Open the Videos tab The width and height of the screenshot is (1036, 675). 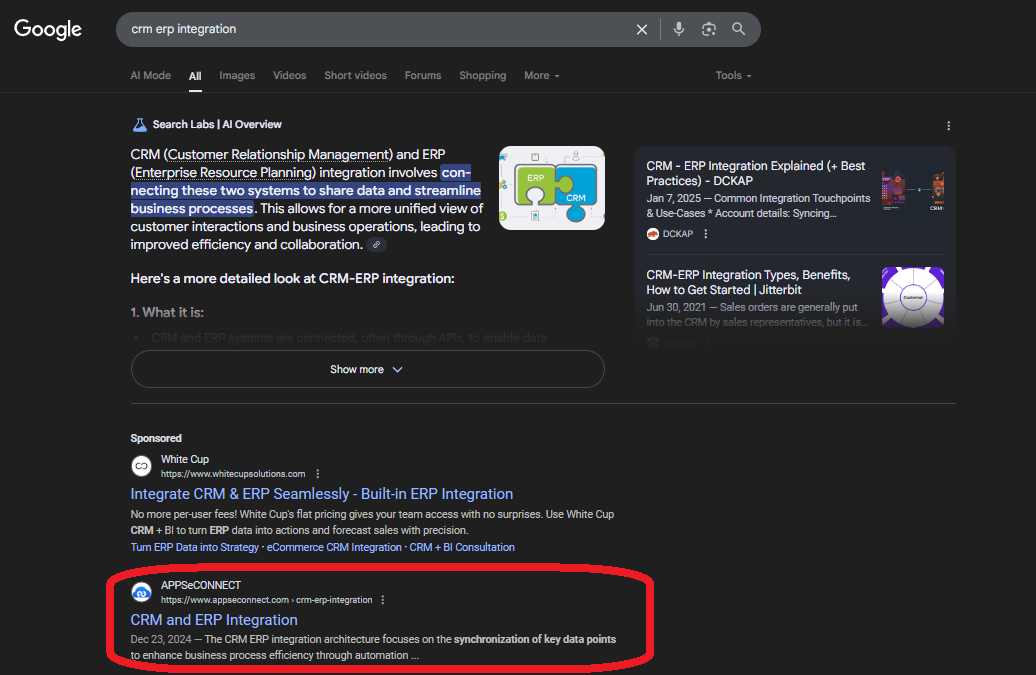(289, 75)
